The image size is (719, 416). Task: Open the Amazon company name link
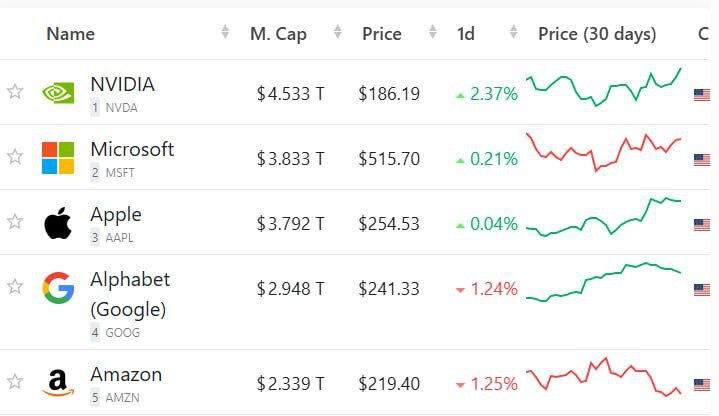pyautogui.click(x=126, y=374)
